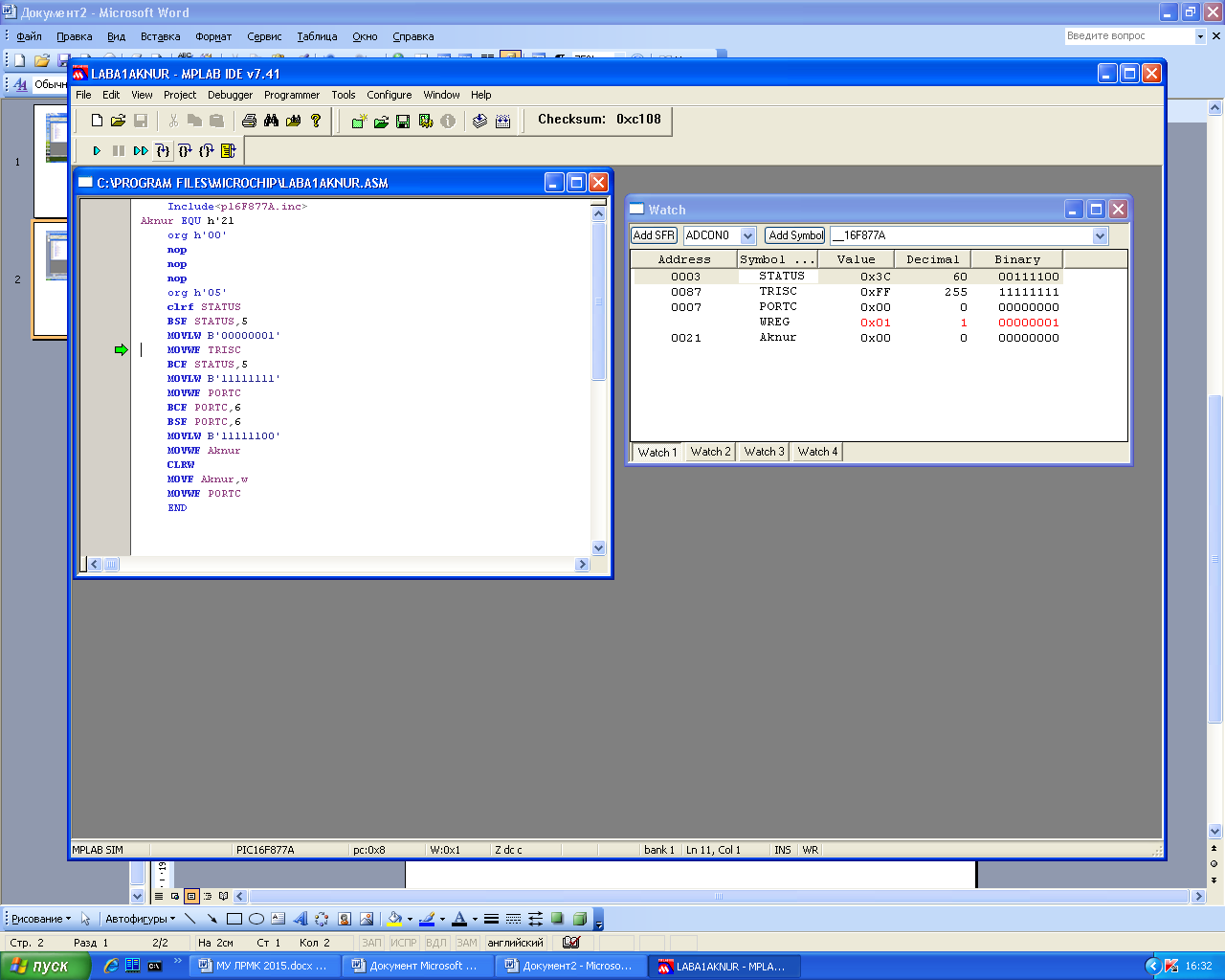The height and width of the screenshot is (980, 1225).
Task: Select the Oval drawing tool in Word
Action: click(256, 919)
